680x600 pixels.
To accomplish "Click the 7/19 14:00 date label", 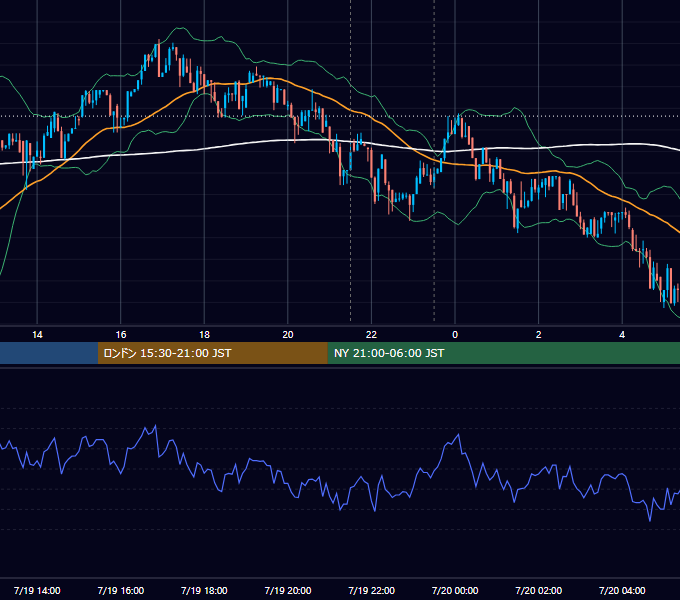I will pos(37,590).
